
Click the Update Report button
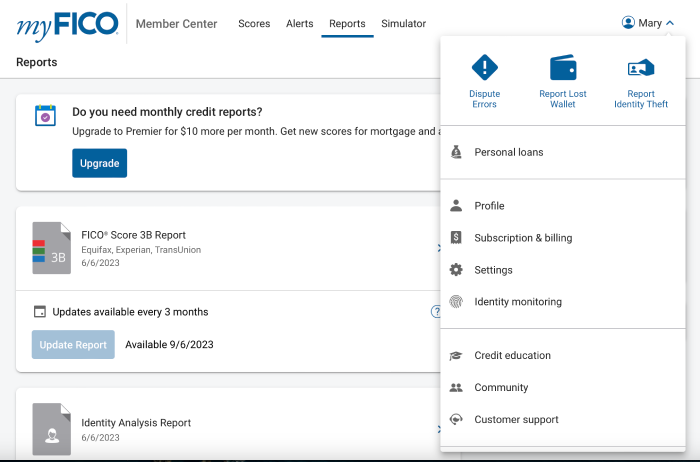point(73,345)
